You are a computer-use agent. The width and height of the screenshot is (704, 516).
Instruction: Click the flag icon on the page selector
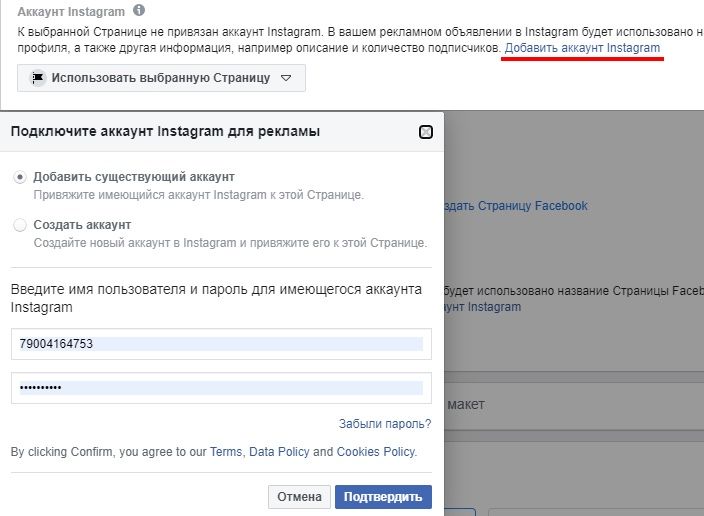[x=38, y=78]
